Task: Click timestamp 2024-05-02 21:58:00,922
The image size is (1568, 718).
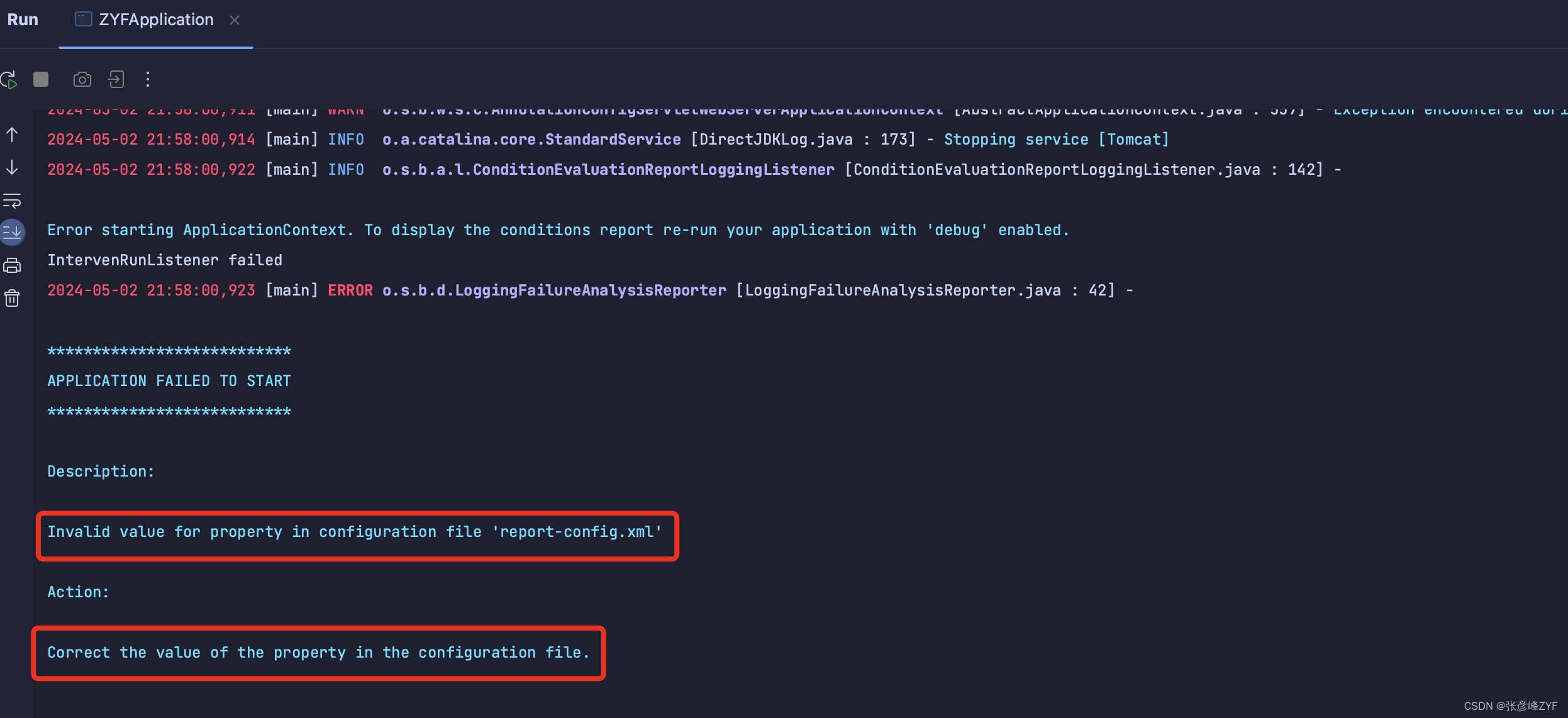Action: (x=151, y=170)
